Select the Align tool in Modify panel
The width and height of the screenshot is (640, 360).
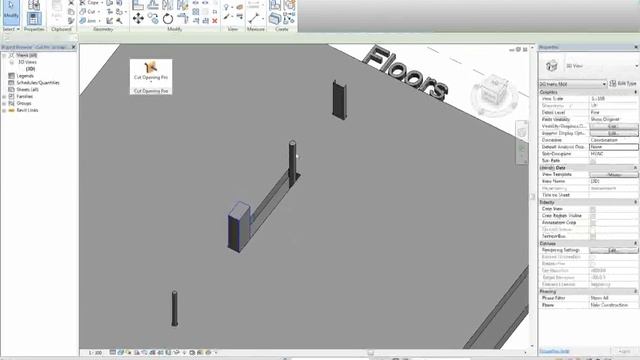coord(138,4)
